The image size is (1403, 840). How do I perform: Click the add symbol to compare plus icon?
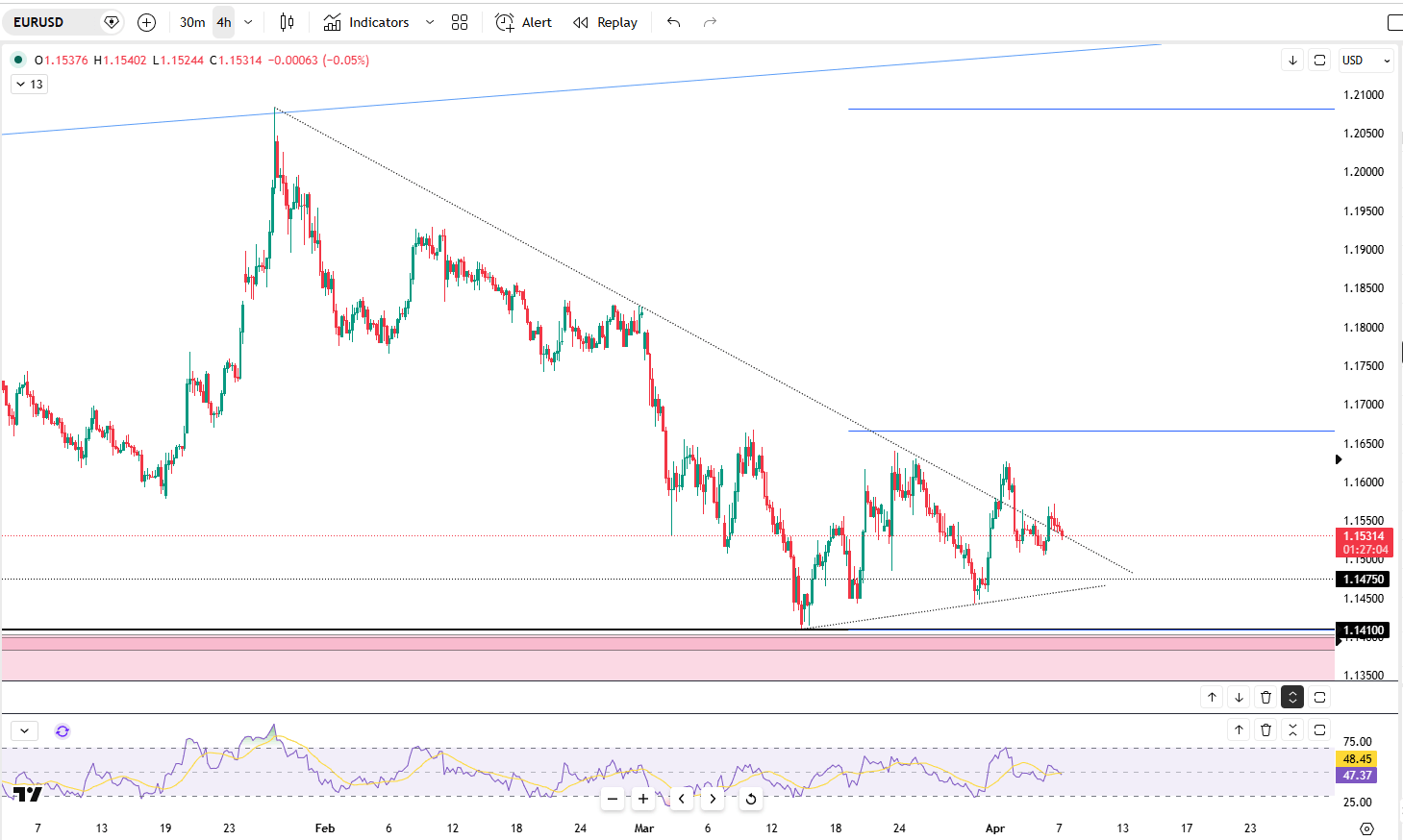tap(146, 22)
